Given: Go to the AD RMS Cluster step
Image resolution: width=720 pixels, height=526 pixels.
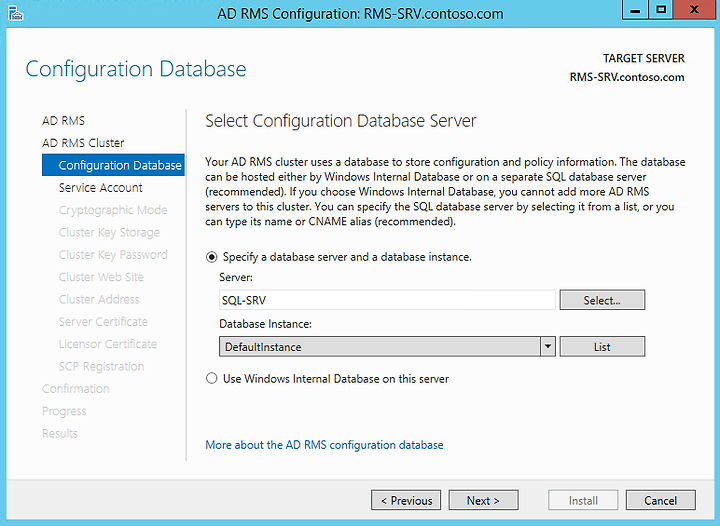Looking at the screenshot, I should click(83, 143).
